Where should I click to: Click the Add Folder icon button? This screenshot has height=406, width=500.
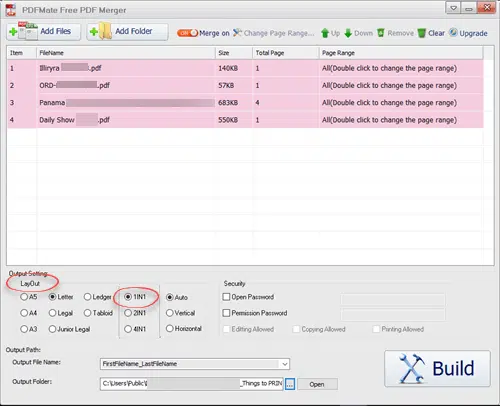tap(127, 32)
